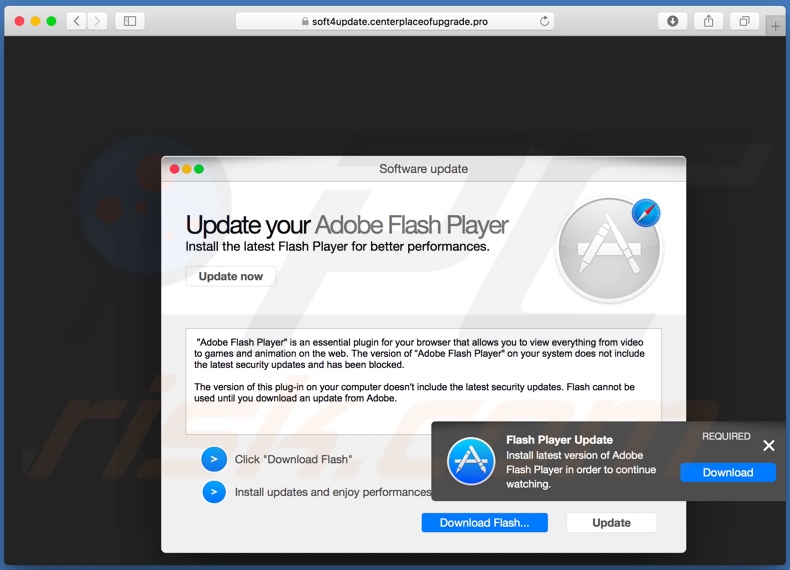Go back with the Safari back arrow
This screenshot has height=570, width=790.
(x=77, y=21)
